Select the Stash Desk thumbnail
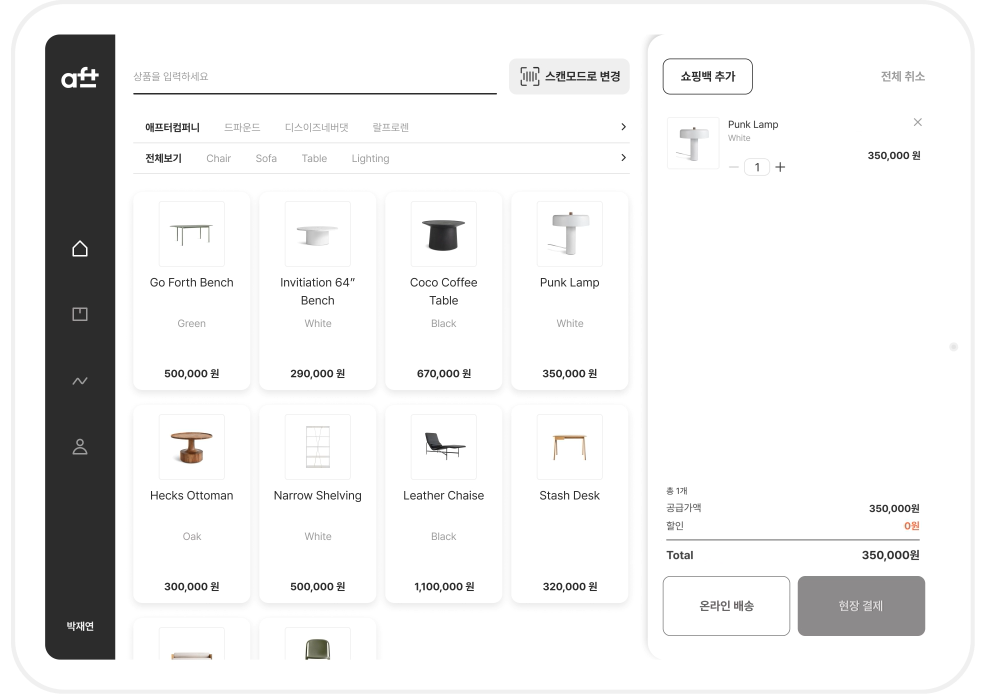The width and height of the screenshot is (984, 699). (570, 447)
